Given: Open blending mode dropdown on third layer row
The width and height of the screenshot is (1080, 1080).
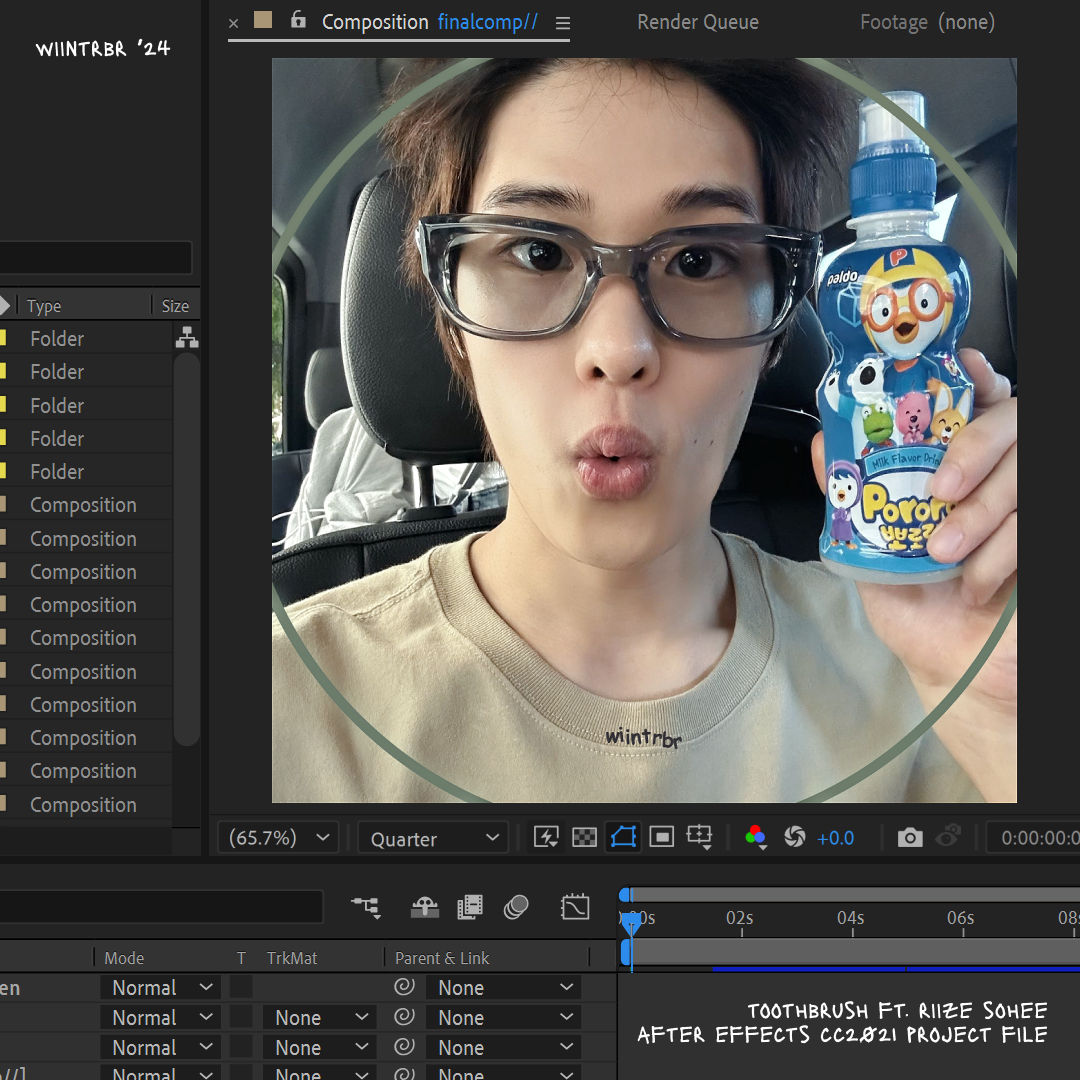Looking at the screenshot, I should click(x=161, y=1048).
